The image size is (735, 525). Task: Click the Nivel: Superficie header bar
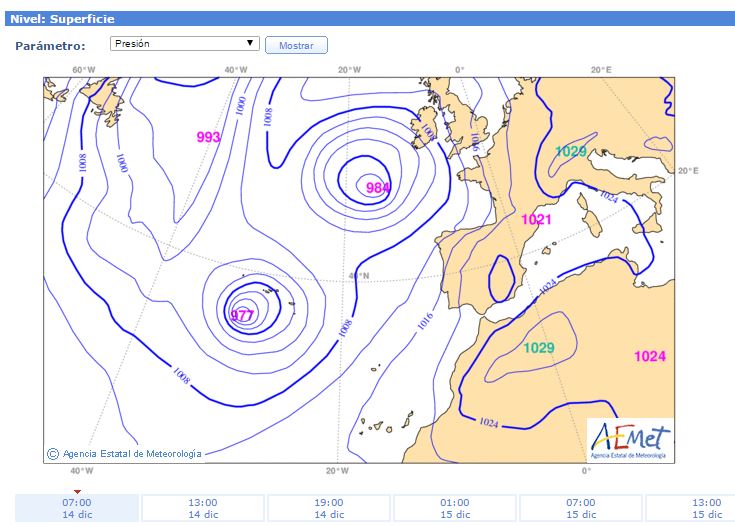(367, 18)
